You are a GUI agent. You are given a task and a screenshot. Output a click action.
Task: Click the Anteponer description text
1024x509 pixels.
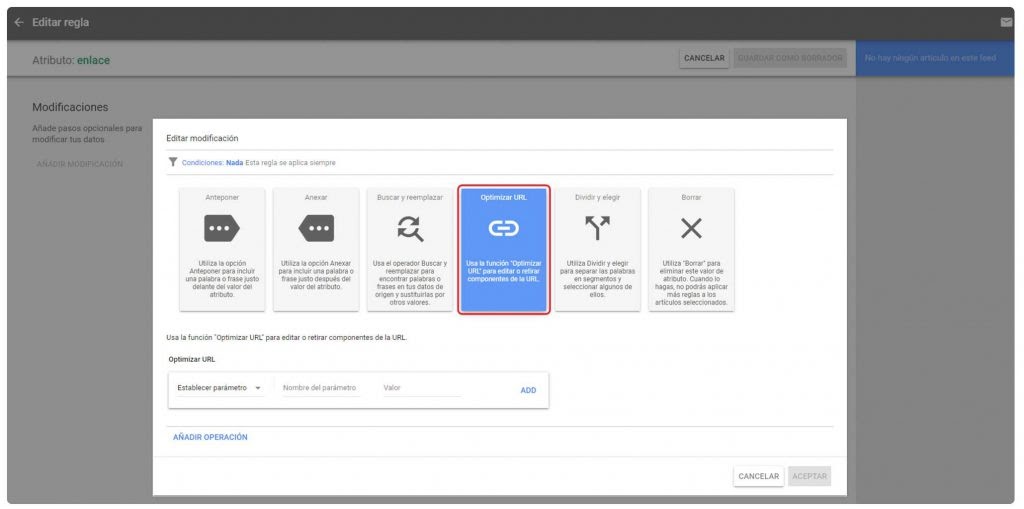(222, 279)
